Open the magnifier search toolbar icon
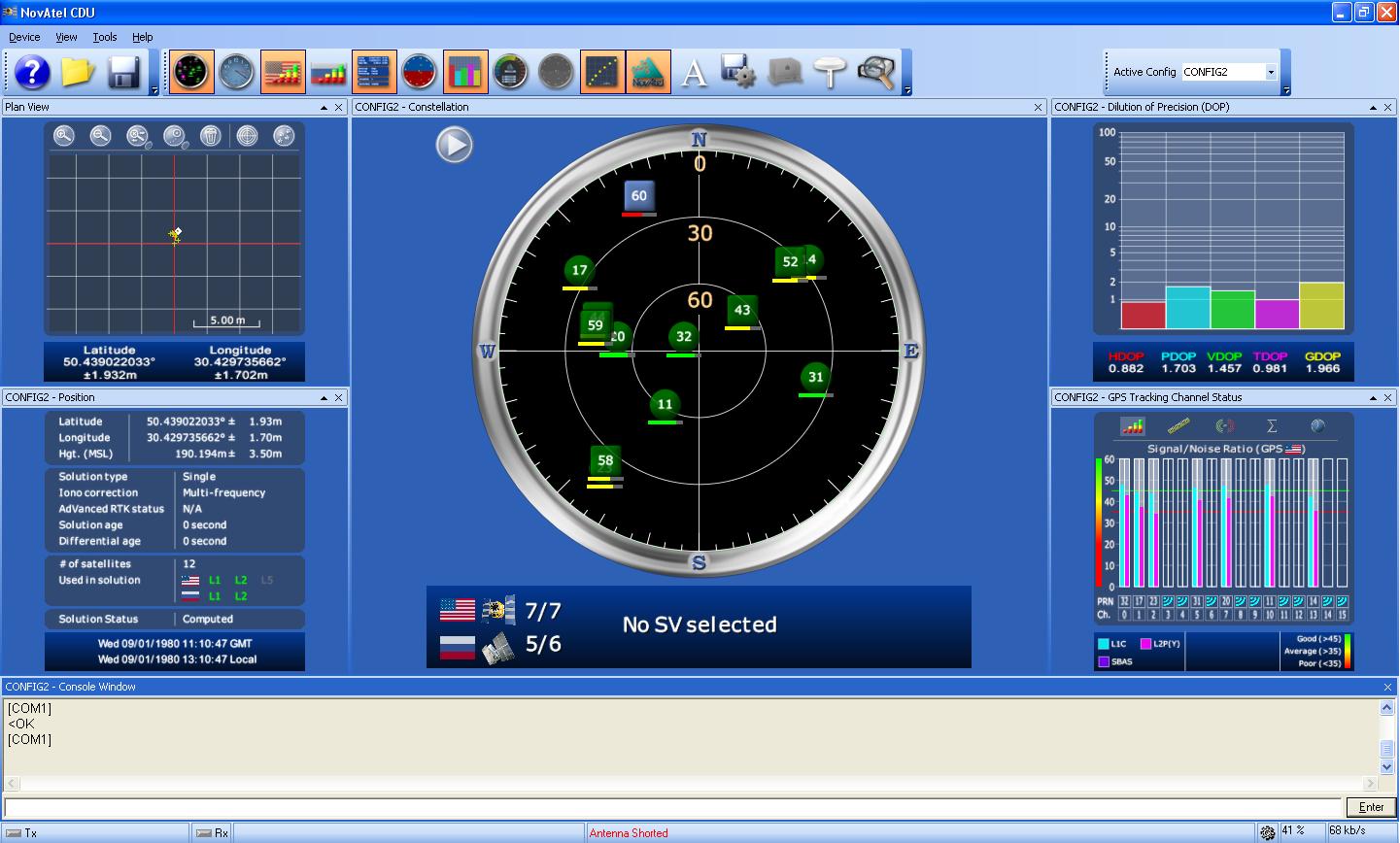This screenshot has width=1400, height=843. coord(876,72)
